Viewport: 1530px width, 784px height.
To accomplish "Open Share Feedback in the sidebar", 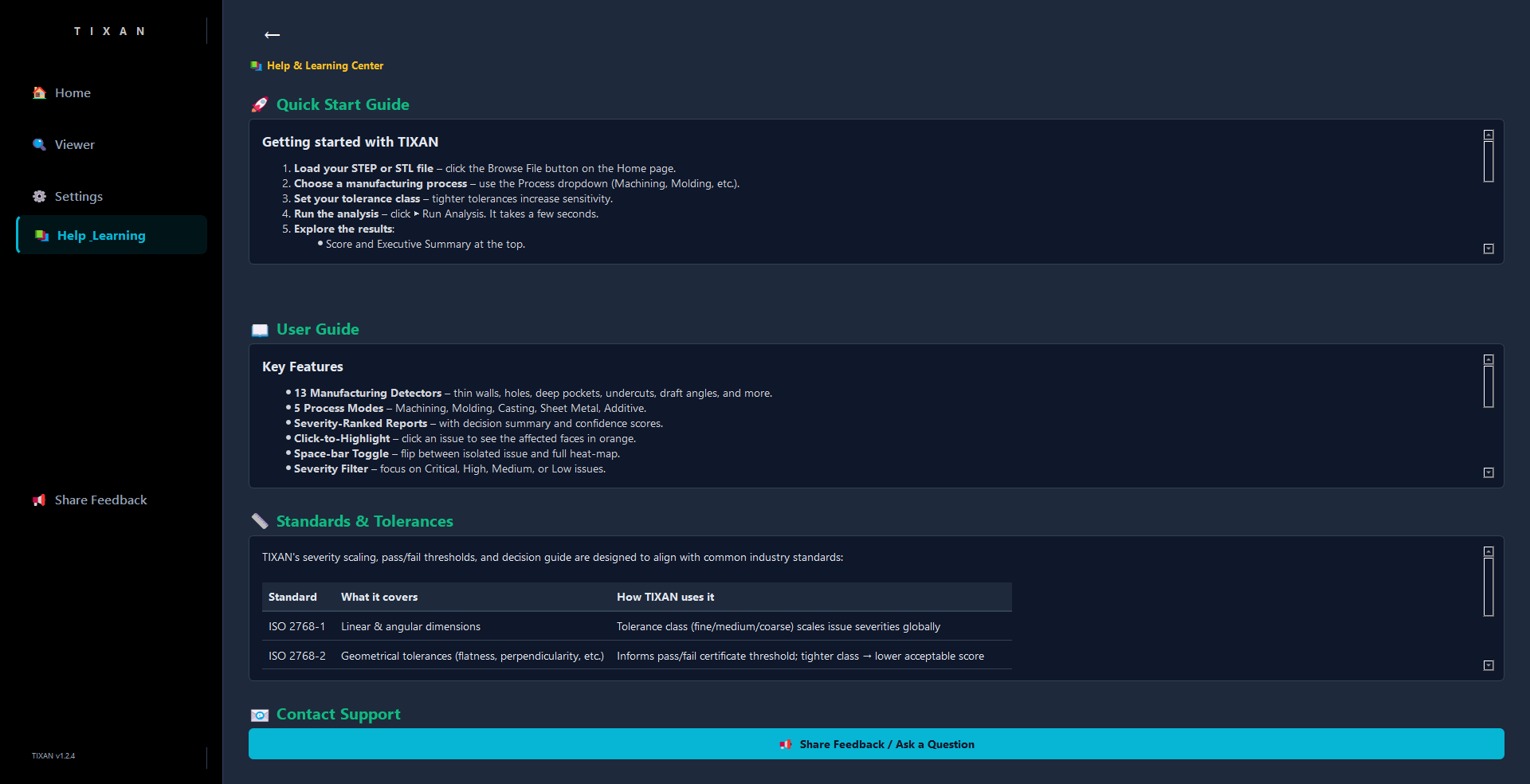I will point(112,500).
